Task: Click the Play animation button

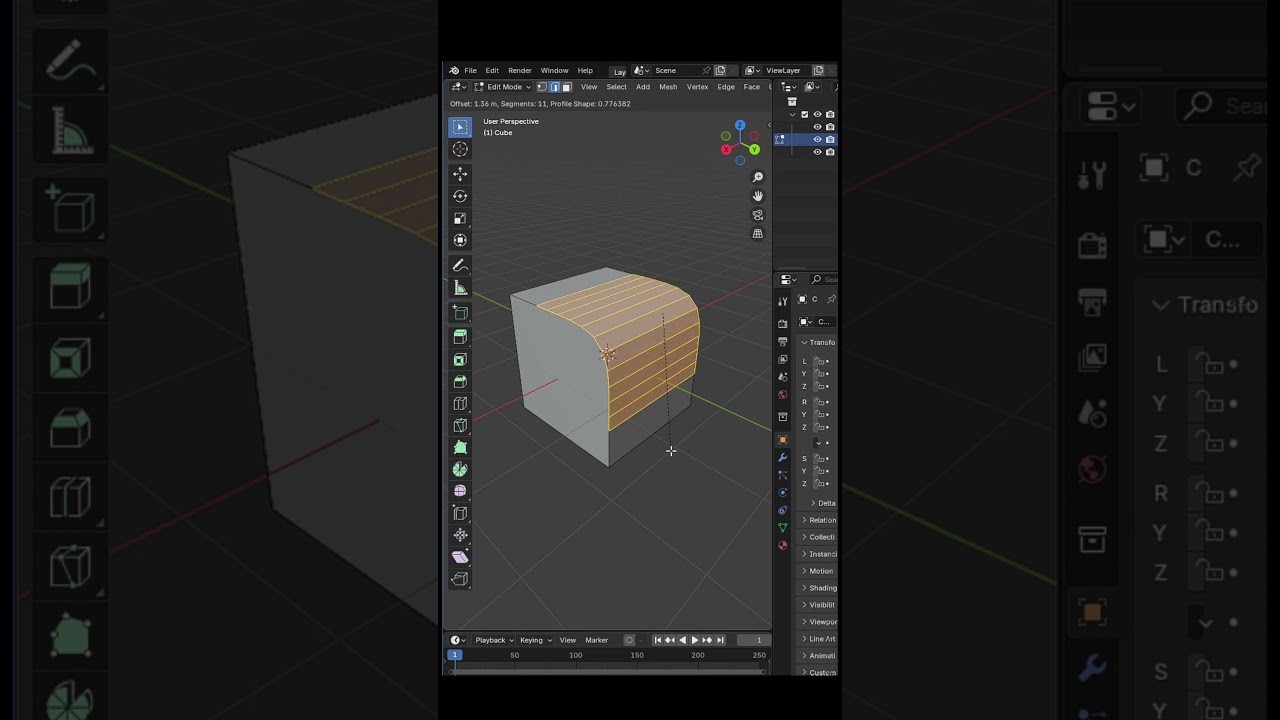Action: click(695, 640)
